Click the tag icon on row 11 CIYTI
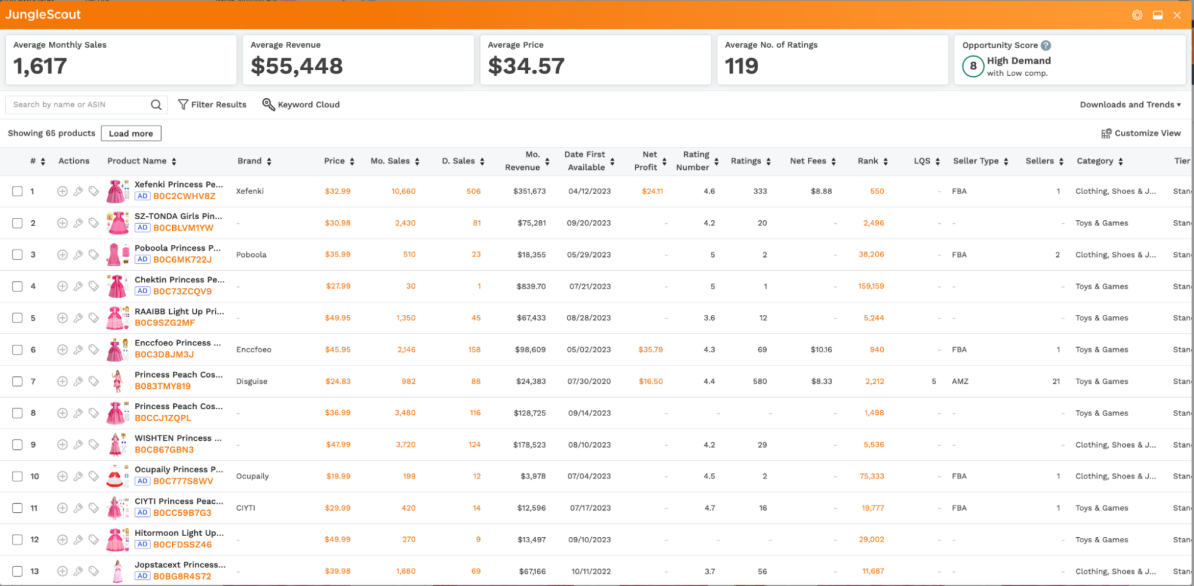The width and height of the screenshot is (1194, 586). coord(93,508)
